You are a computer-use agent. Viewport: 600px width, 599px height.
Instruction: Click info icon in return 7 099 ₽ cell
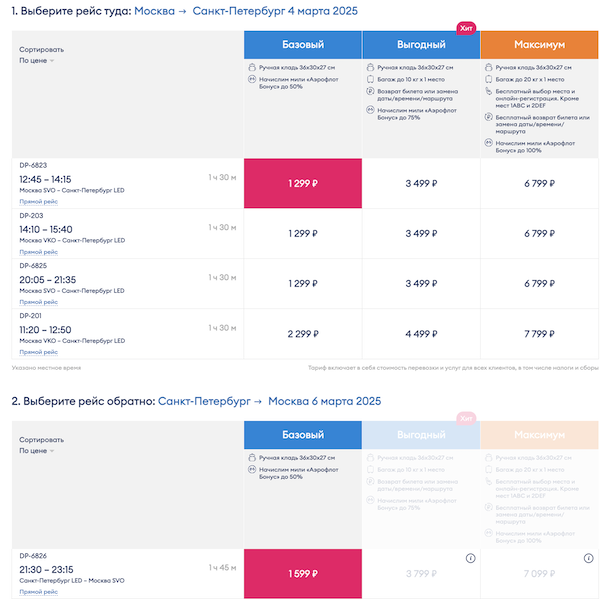pyautogui.click(x=588, y=558)
